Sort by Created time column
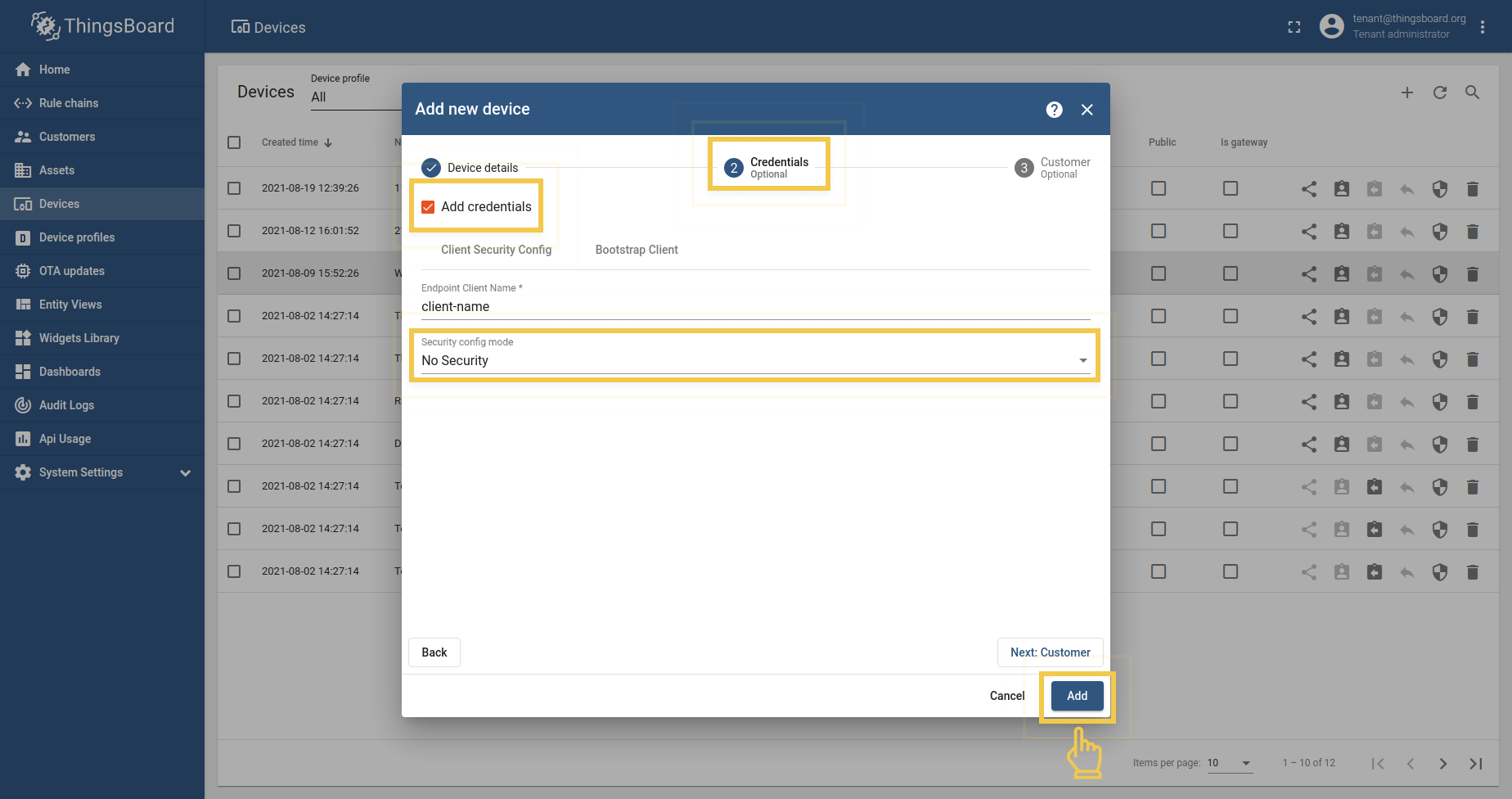This screenshot has height=799, width=1512. pos(296,142)
